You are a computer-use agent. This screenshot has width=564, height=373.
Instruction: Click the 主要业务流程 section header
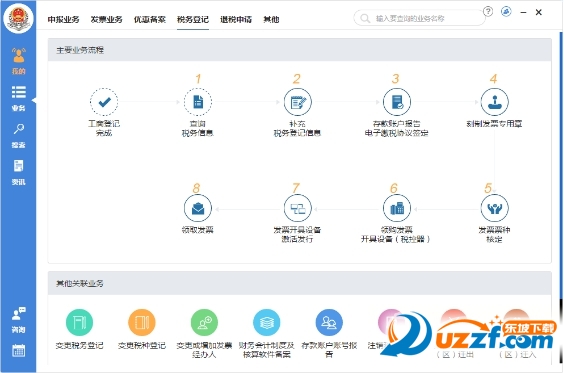click(x=299, y=50)
